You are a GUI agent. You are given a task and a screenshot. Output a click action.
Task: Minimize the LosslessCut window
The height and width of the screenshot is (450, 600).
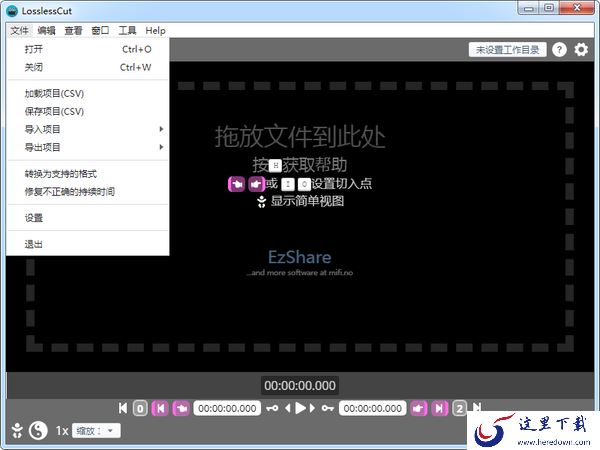(529, 8)
